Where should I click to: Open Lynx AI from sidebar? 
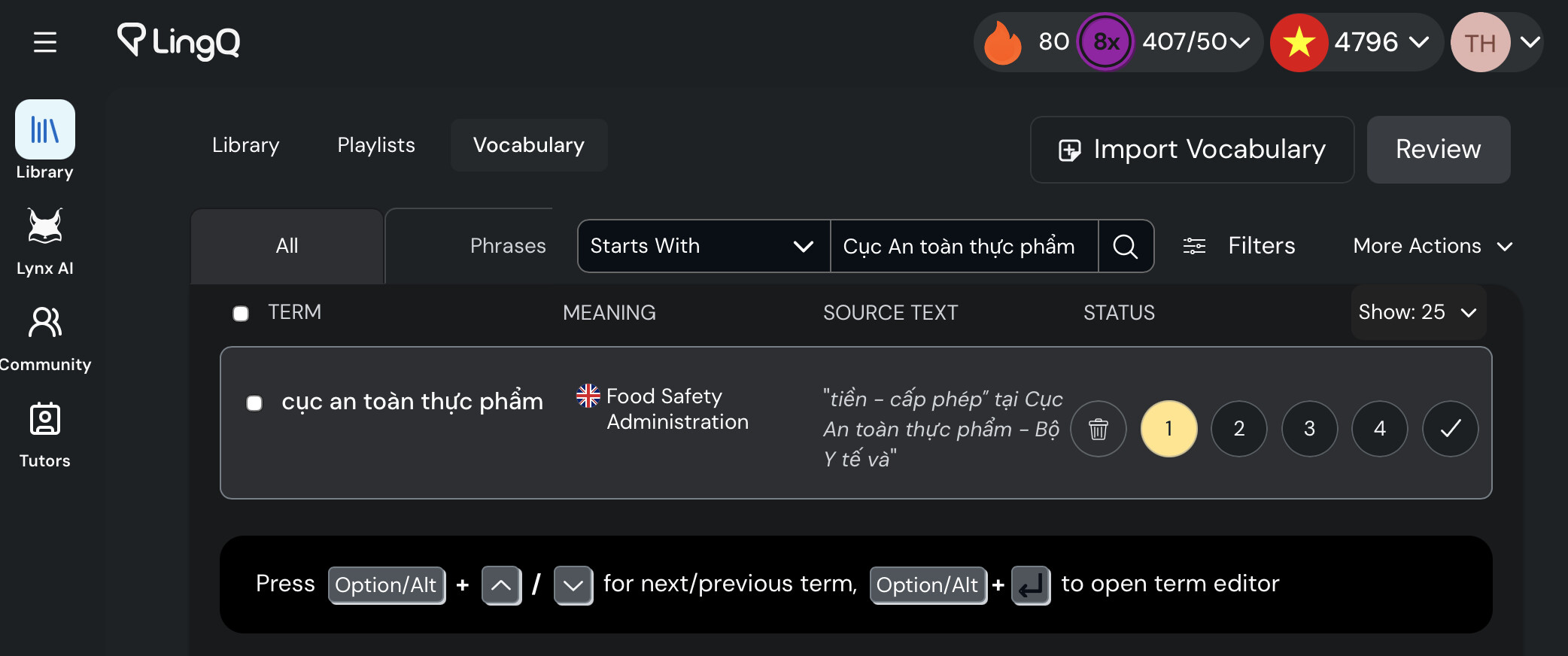(x=45, y=241)
